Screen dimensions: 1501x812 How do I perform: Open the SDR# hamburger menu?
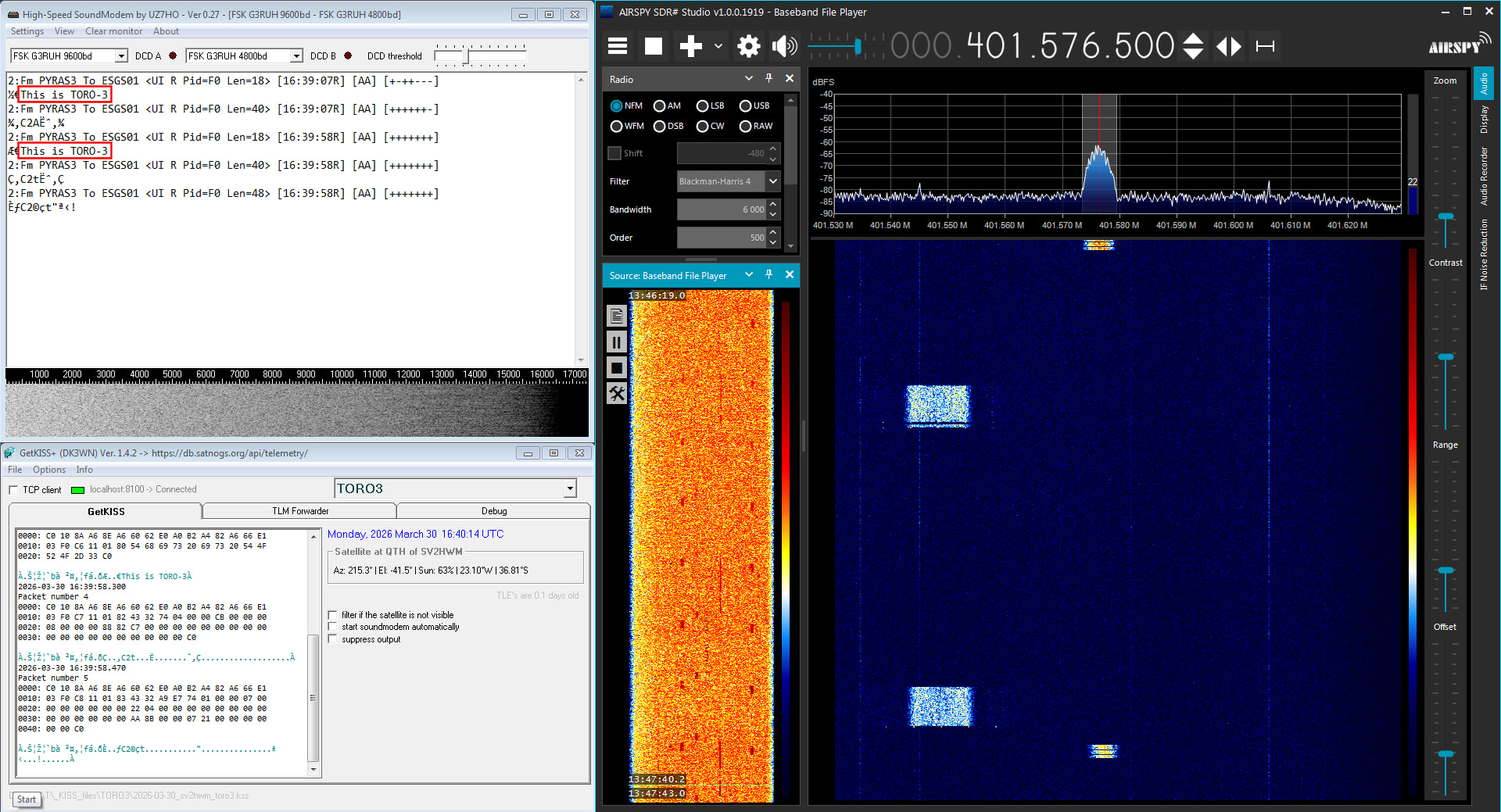tap(618, 46)
